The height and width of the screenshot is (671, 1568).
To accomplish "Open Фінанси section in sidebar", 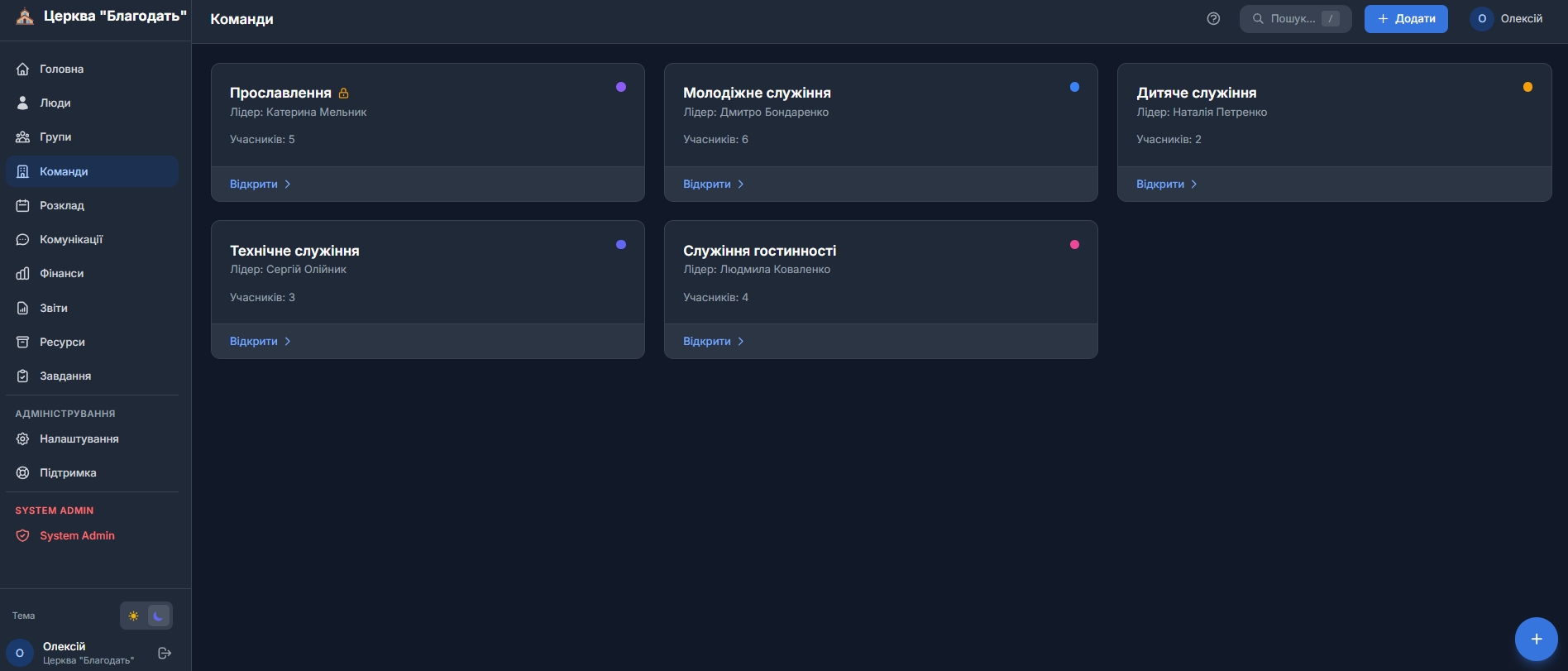I will click(61, 273).
